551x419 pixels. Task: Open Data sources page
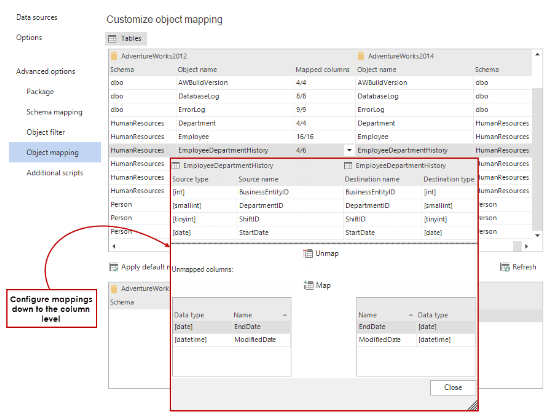[x=37, y=17]
